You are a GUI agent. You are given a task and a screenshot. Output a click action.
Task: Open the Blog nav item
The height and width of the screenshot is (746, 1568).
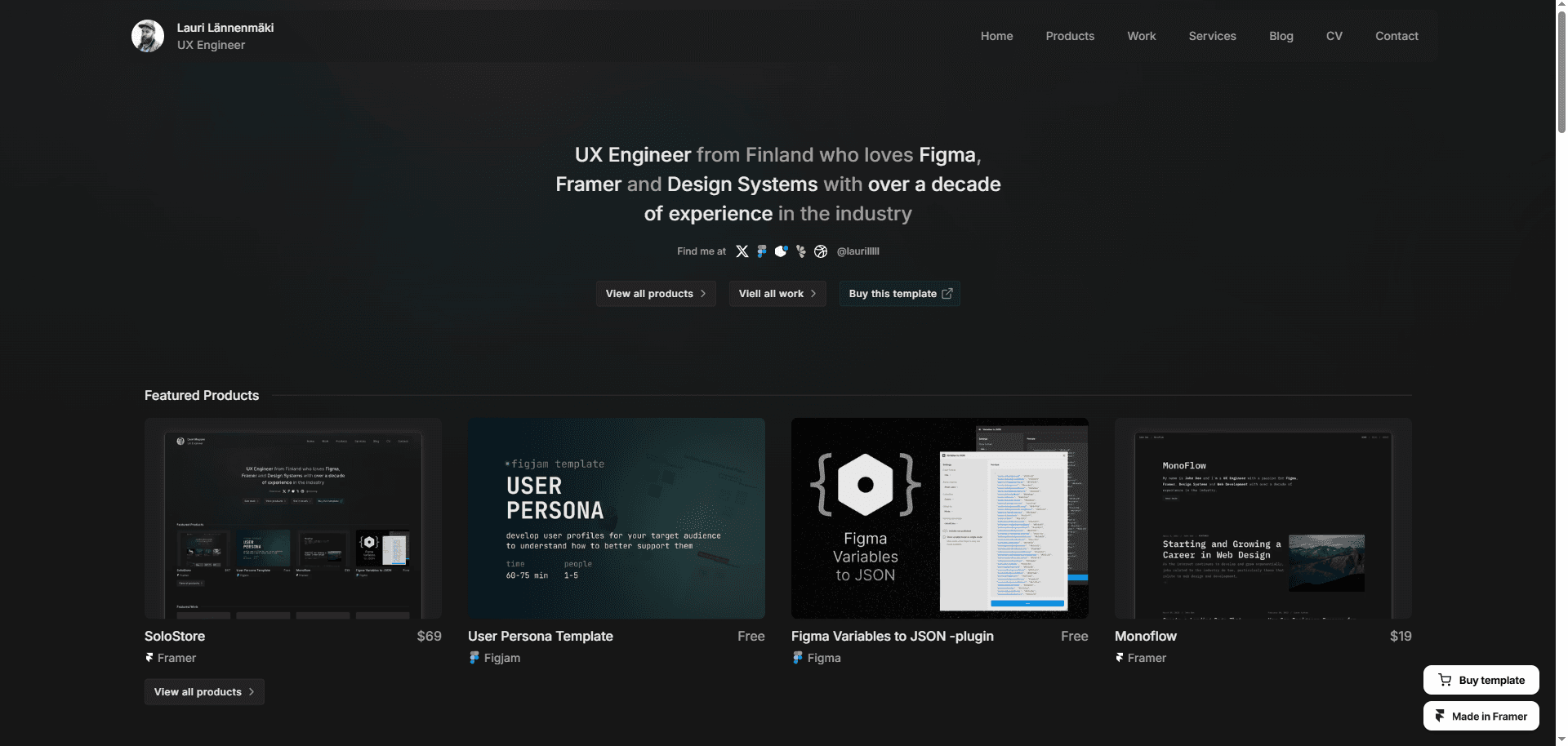click(1281, 36)
